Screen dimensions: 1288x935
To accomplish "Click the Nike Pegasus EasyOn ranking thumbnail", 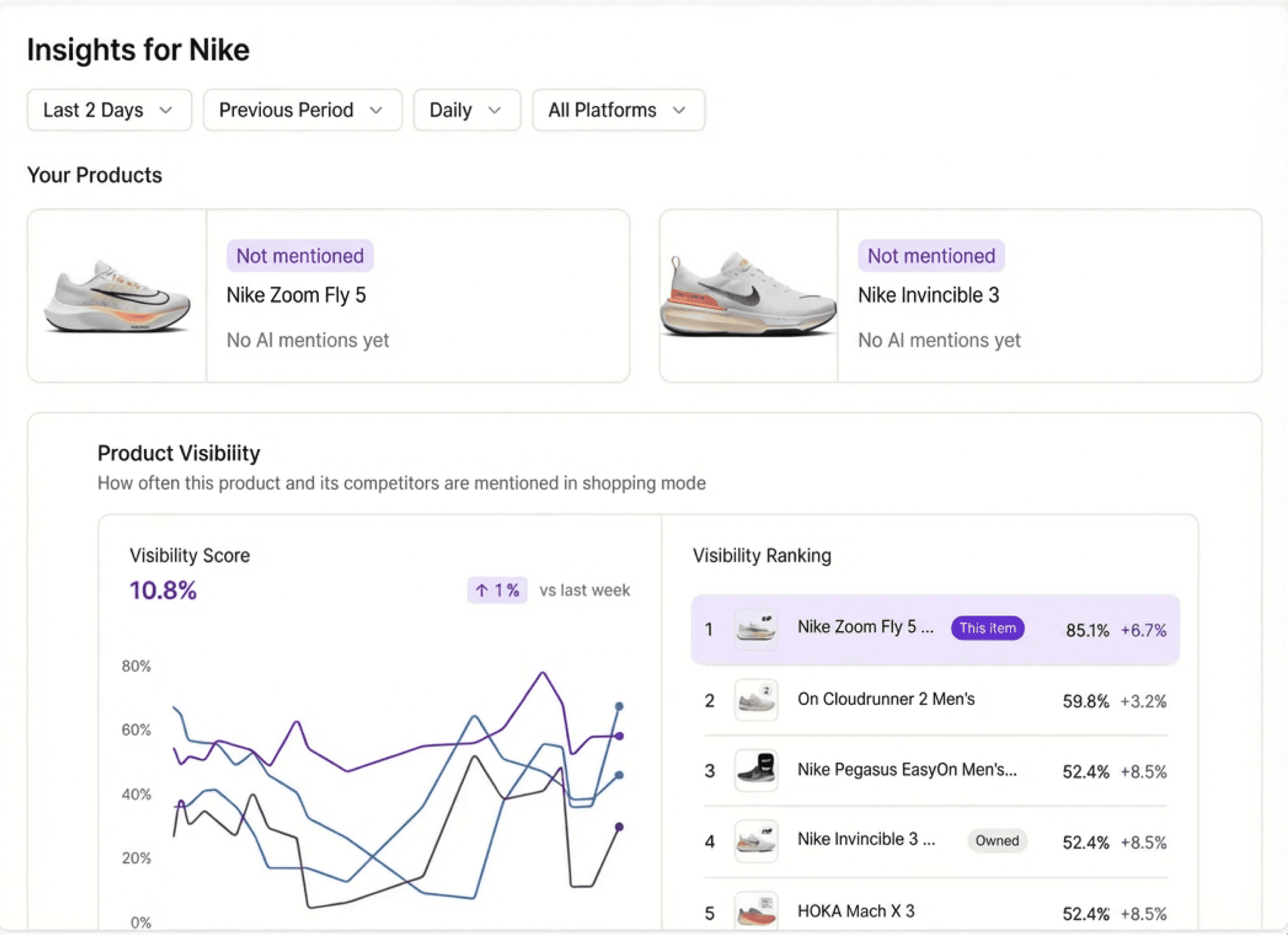I will pyautogui.click(x=756, y=770).
